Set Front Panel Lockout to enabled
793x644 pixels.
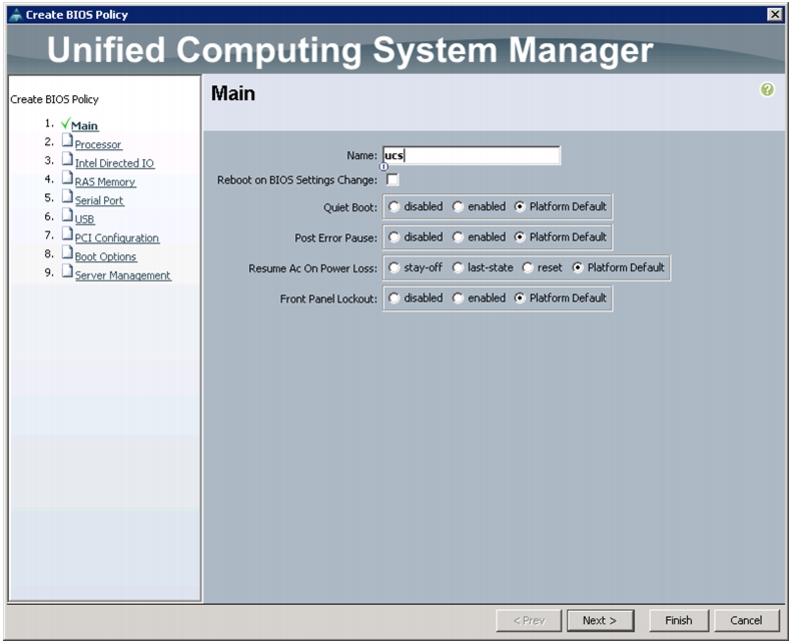(458, 298)
